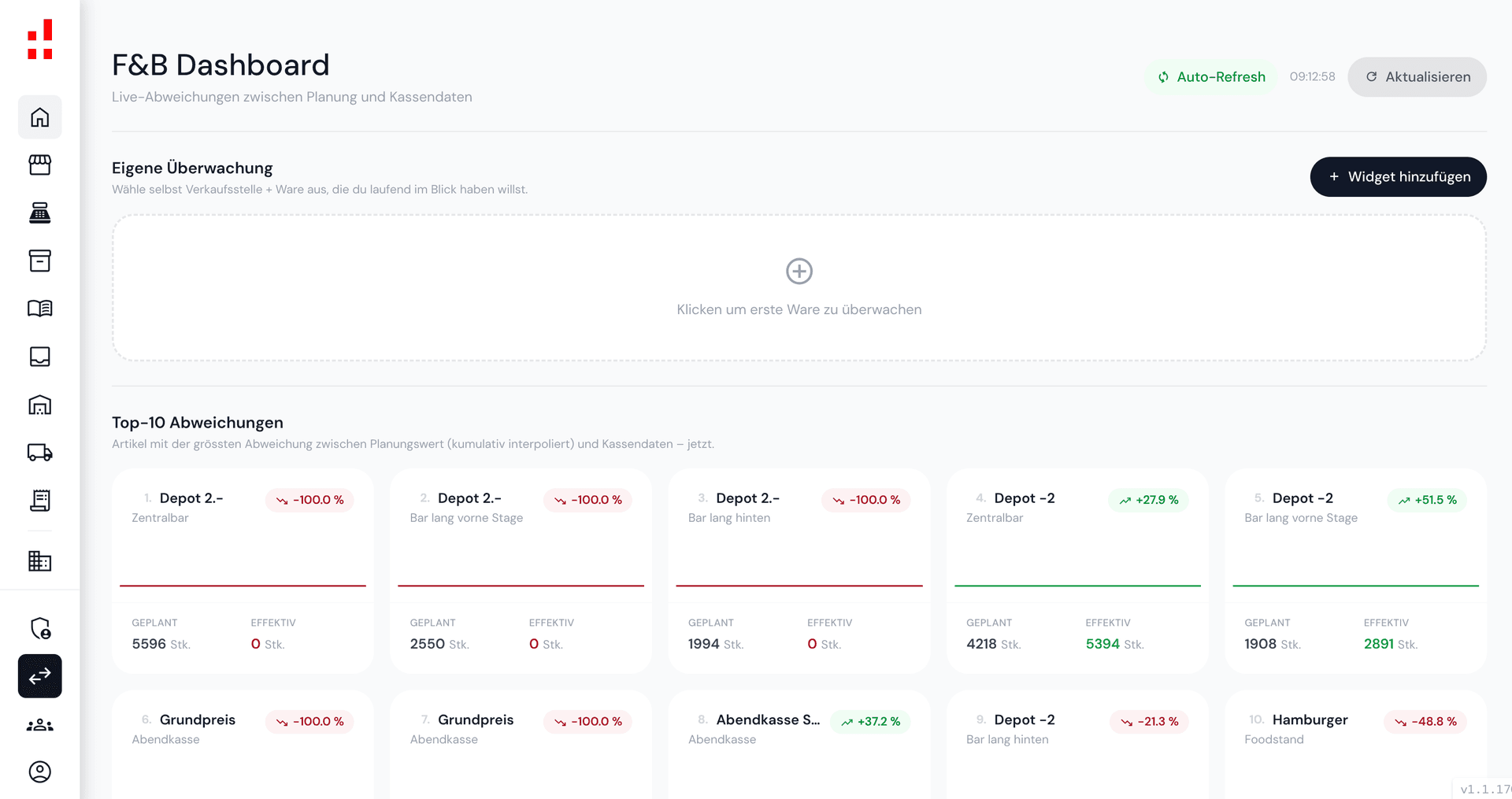Open the warehouse icon in sidebar

(39, 405)
